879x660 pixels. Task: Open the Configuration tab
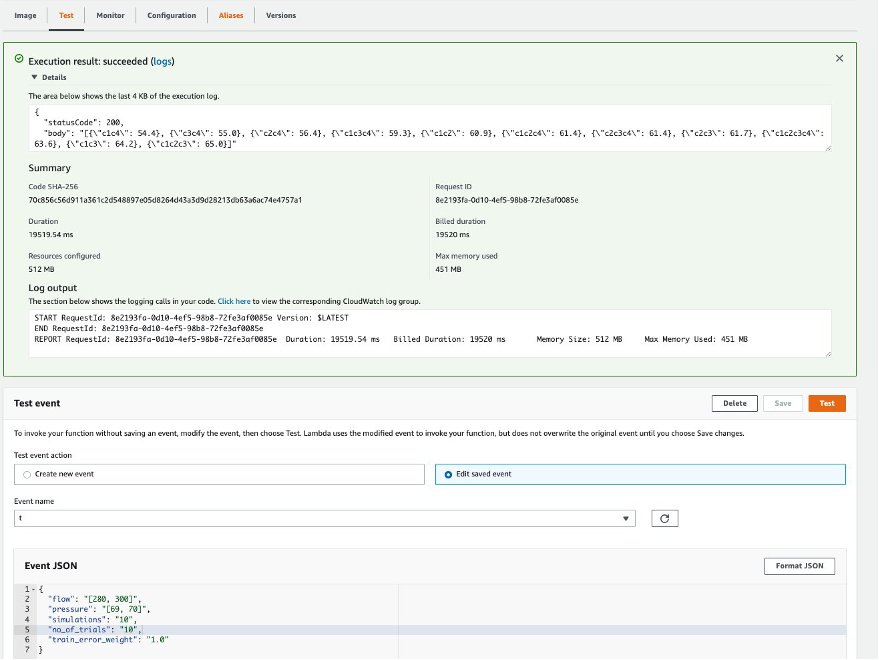(171, 15)
